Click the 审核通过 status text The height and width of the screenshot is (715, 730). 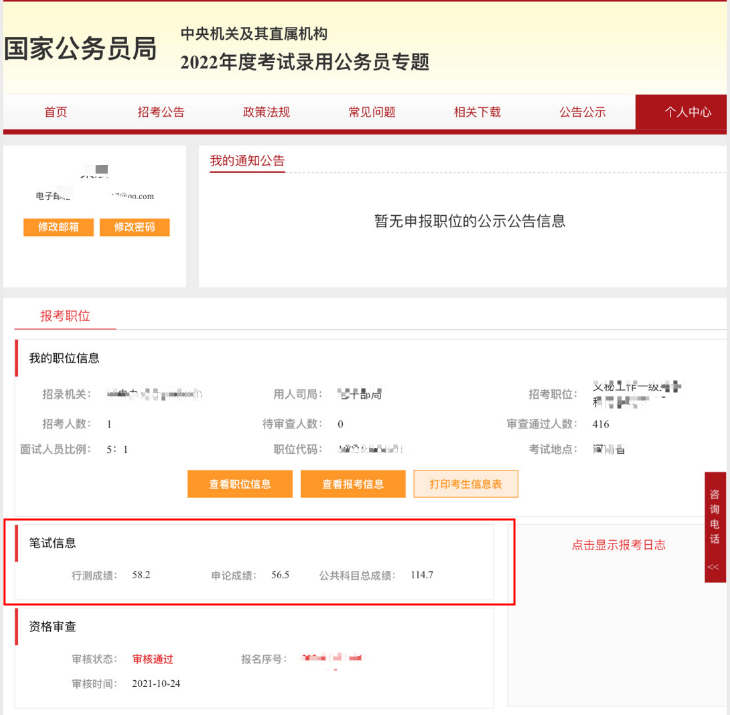pyautogui.click(x=153, y=659)
